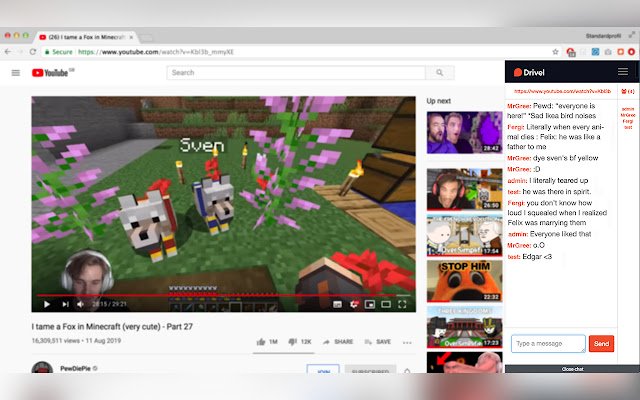Screen dimensions: 640x400
Task: Click the message 'Everyone liked that'
Action: tap(560, 234)
